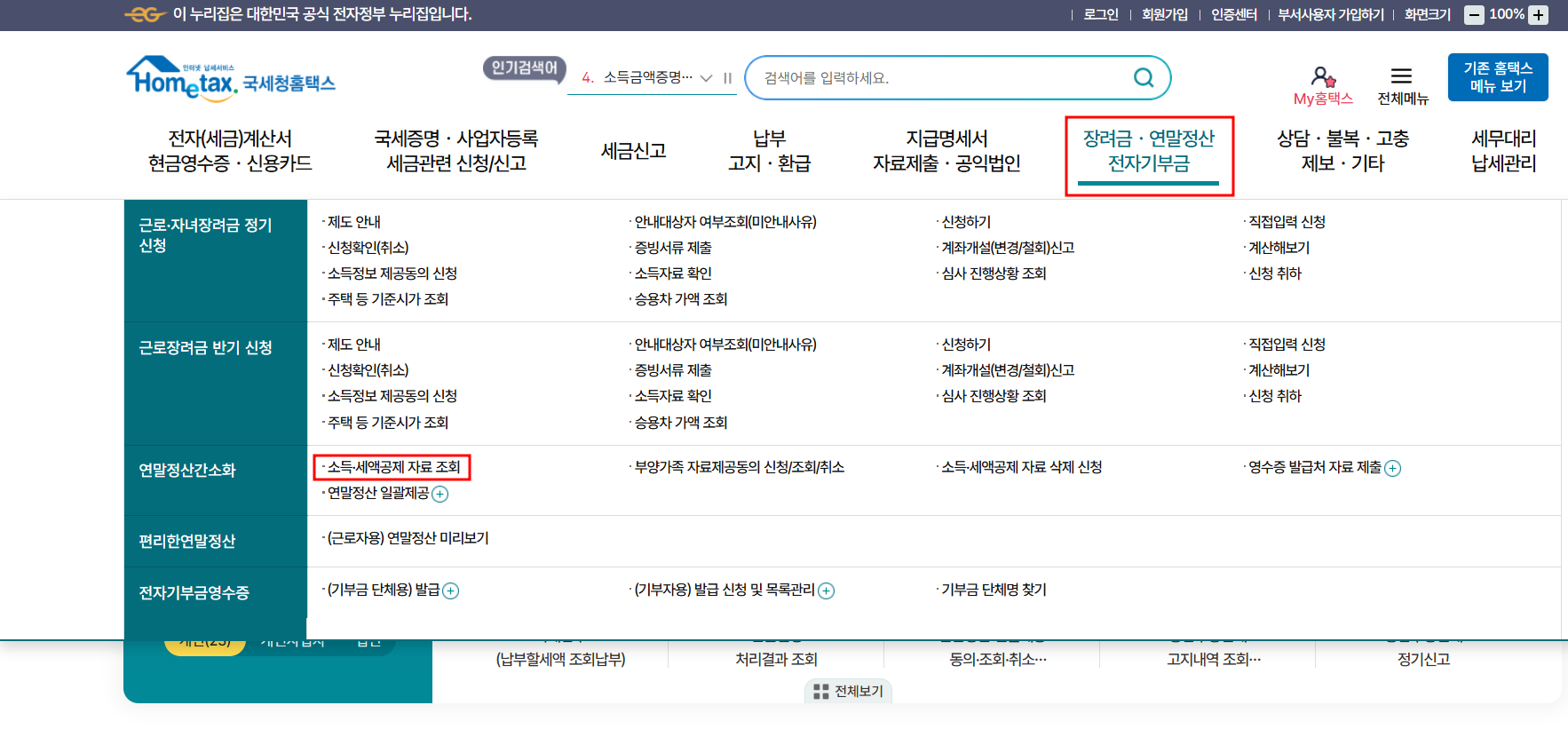
Task: Select 근로장려금 반기 신청 category
Action: pyautogui.click(x=216, y=384)
